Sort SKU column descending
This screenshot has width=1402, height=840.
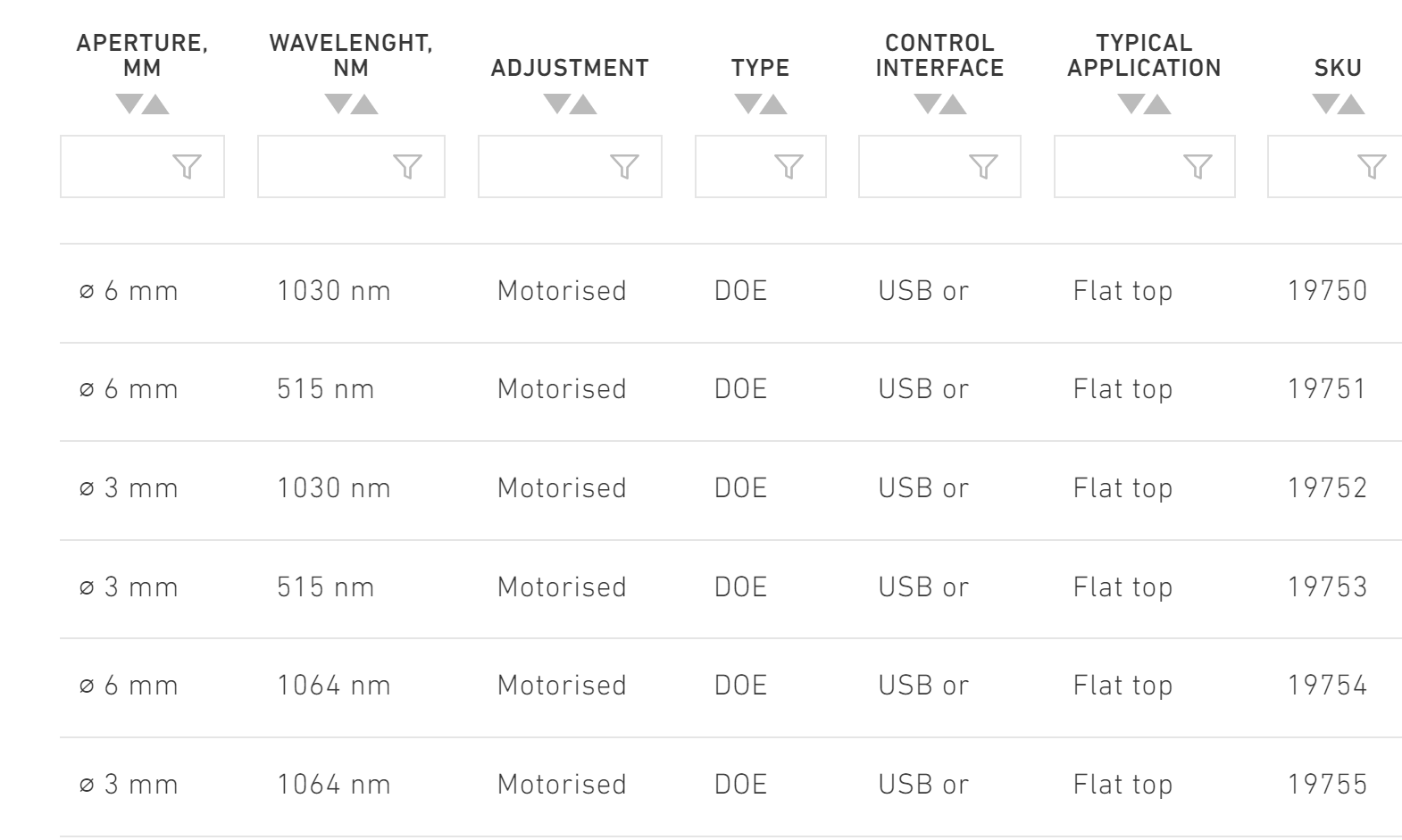pos(1325,105)
